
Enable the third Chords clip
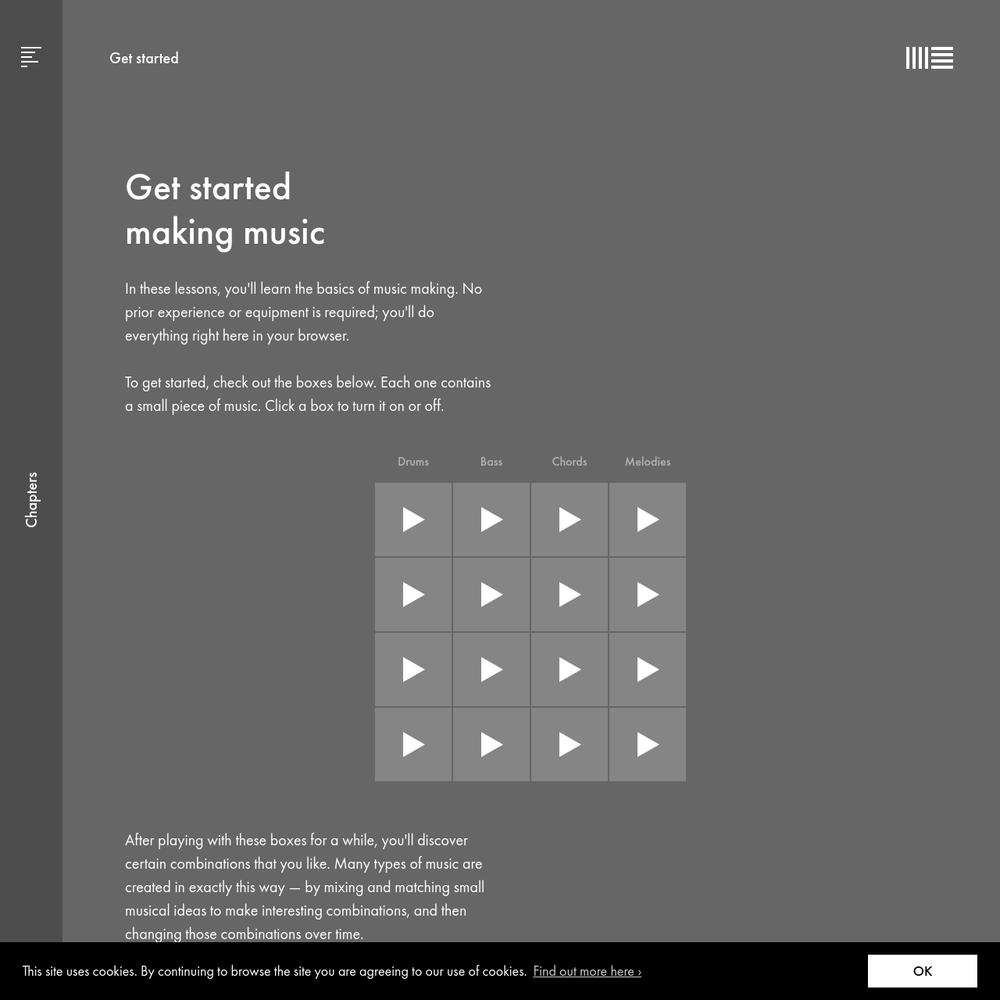569,670
